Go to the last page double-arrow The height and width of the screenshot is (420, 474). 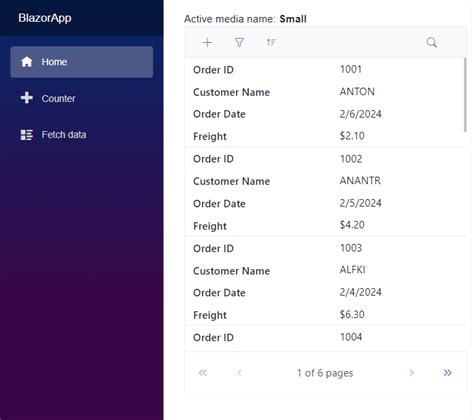[x=448, y=373]
